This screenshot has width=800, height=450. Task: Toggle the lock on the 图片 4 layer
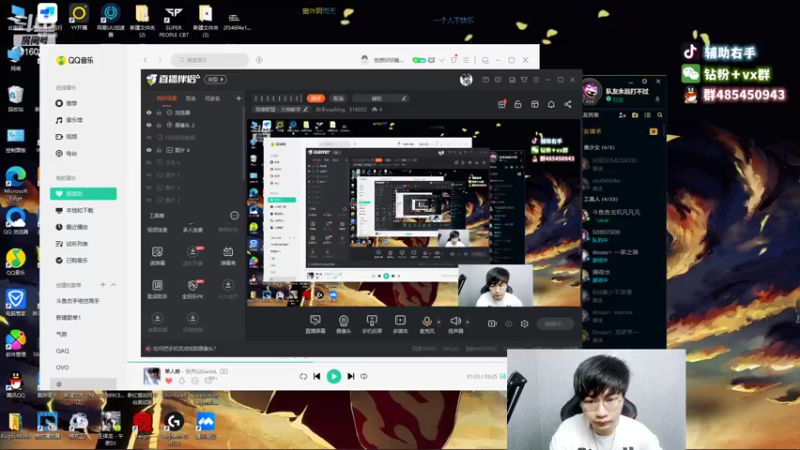pyautogui.click(x=159, y=150)
